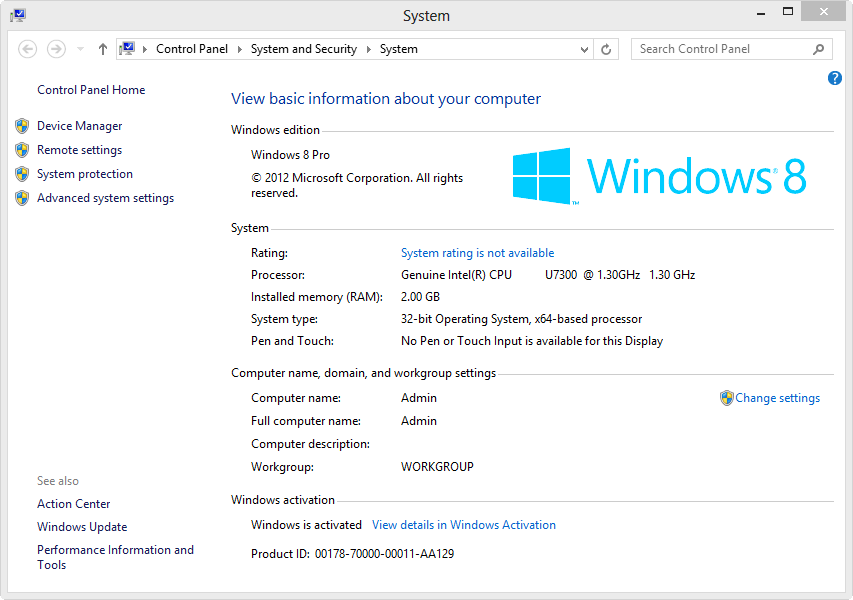Image resolution: width=853 pixels, height=600 pixels.
Task: Open the address bar dropdown chevron
Action: (x=583, y=48)
